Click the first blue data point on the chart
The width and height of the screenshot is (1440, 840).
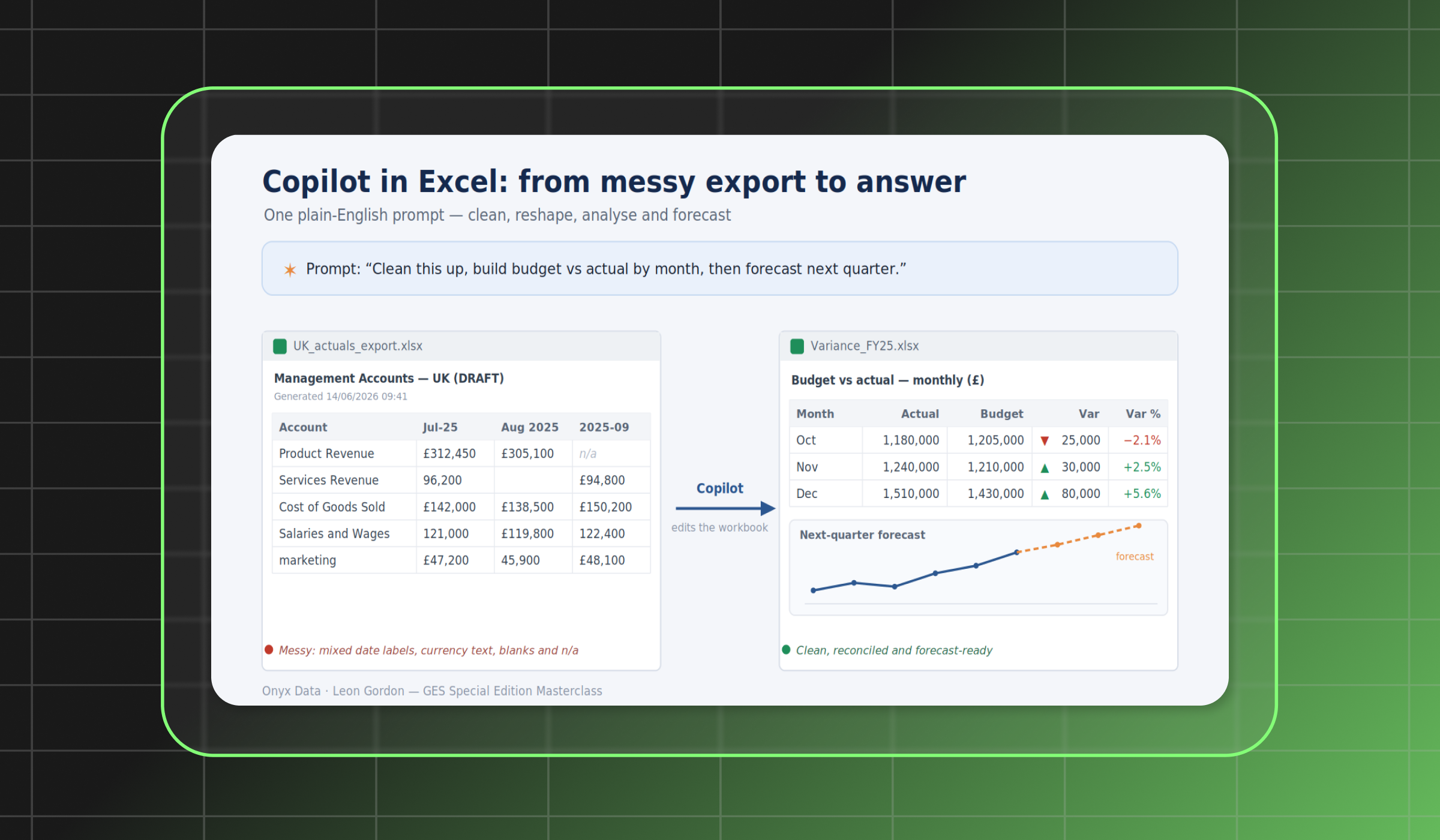(x=814, y=590)
